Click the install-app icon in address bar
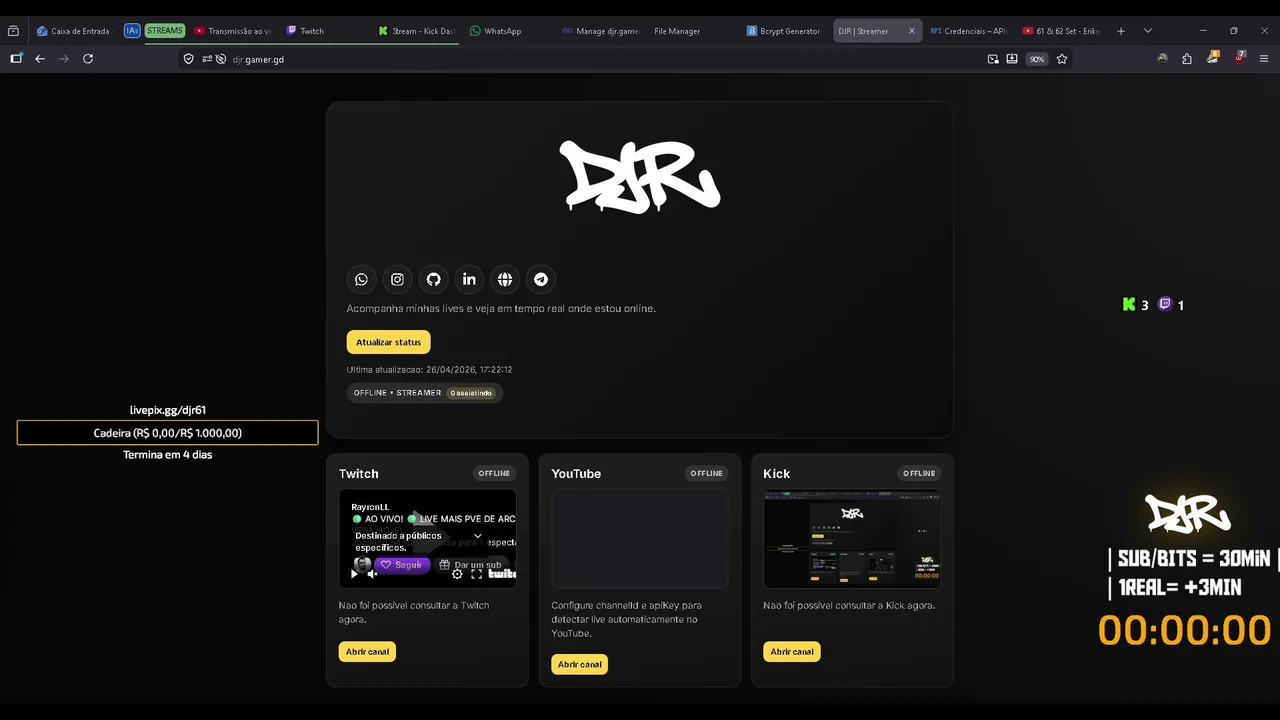This screenshot has width=1280, height=720. pos(1012,59)
